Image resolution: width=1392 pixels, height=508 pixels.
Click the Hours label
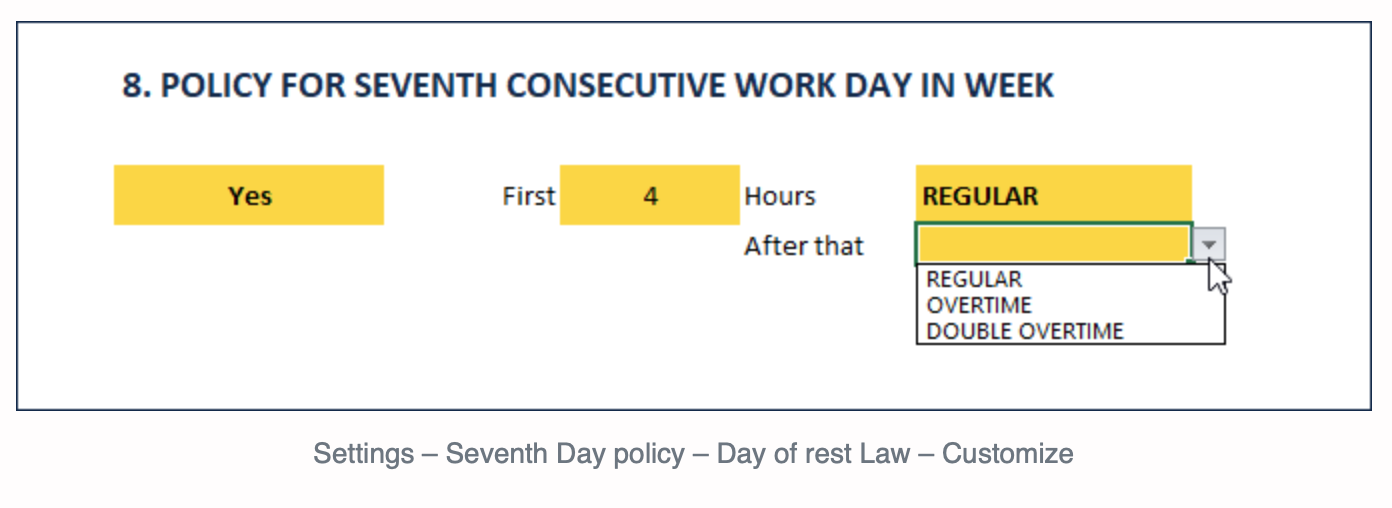coord(780,196)
